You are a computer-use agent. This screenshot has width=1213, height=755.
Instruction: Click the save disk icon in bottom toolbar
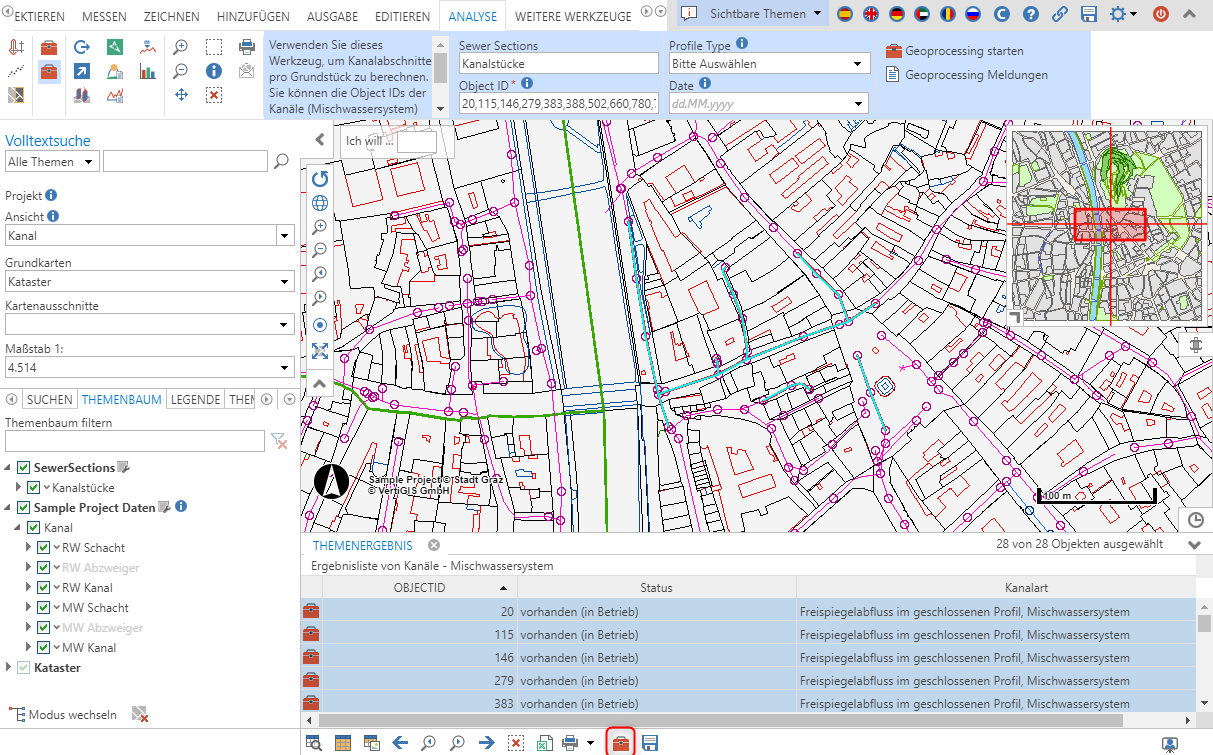point(649,743)
